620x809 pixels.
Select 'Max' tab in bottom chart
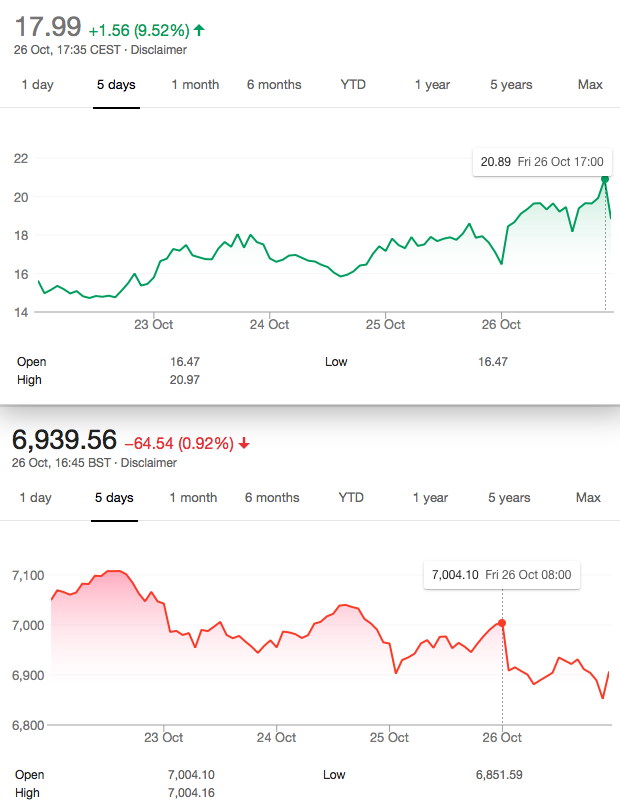pyautogui.click(x=588, y=498)
